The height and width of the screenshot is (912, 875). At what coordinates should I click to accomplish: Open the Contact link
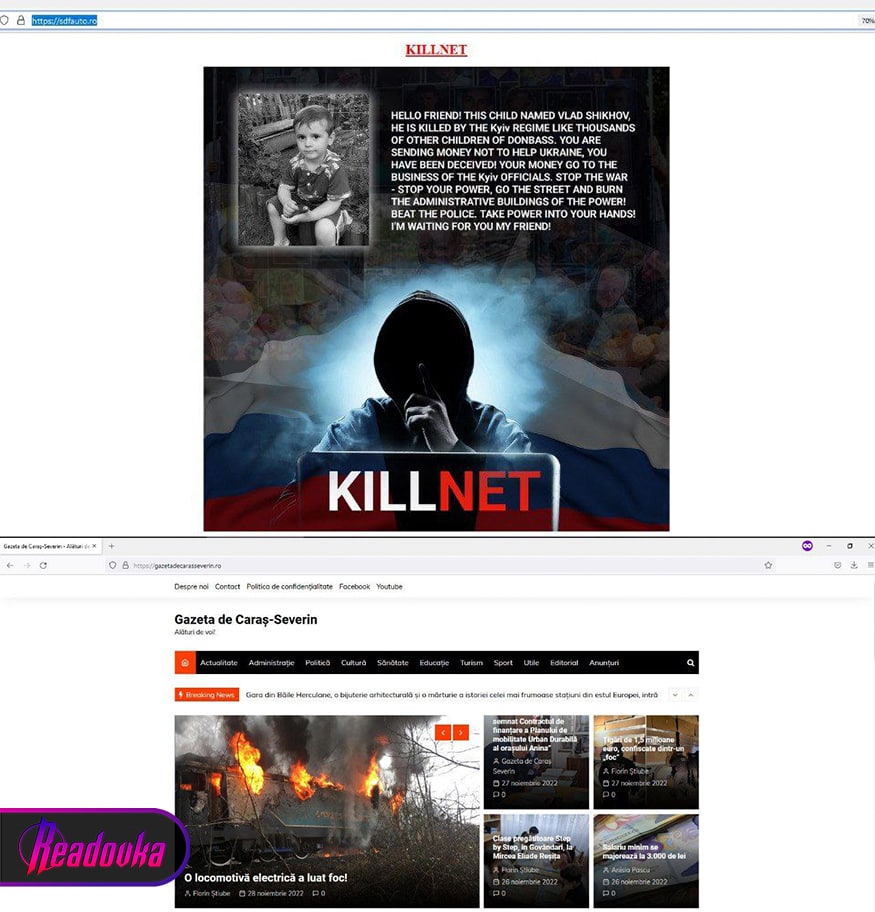(x=227, y=586)
